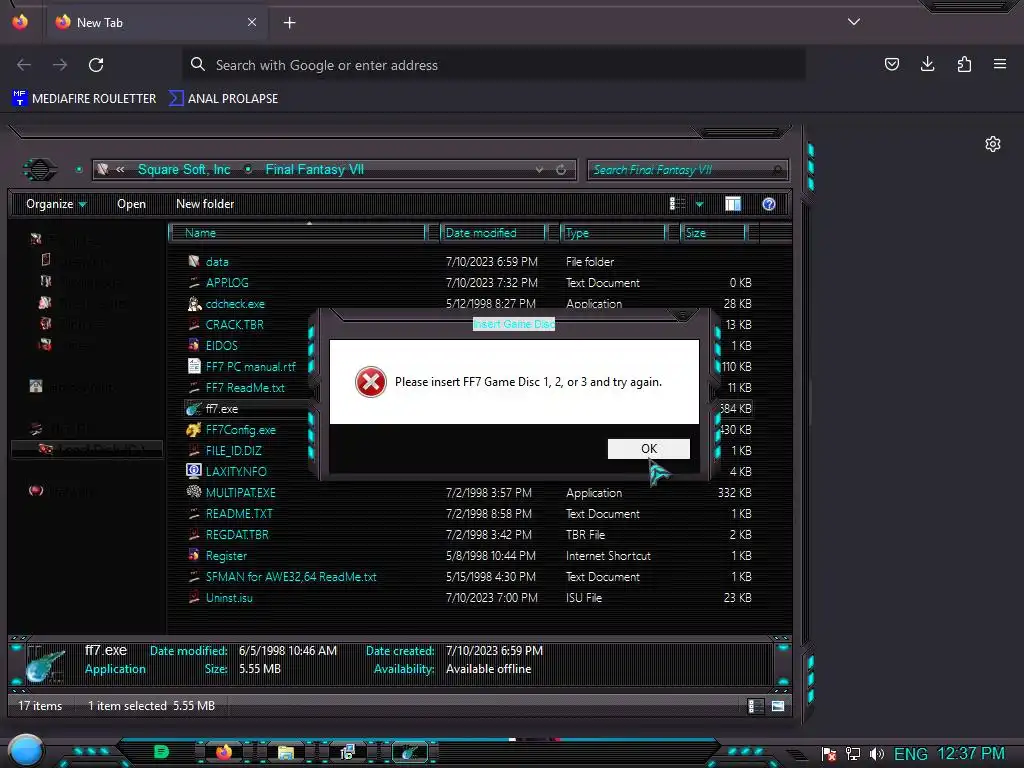Sort files by Date modified column
The height and width of the screenshot is (768, 1024).
pyautogui.click(x=493, y=233)
